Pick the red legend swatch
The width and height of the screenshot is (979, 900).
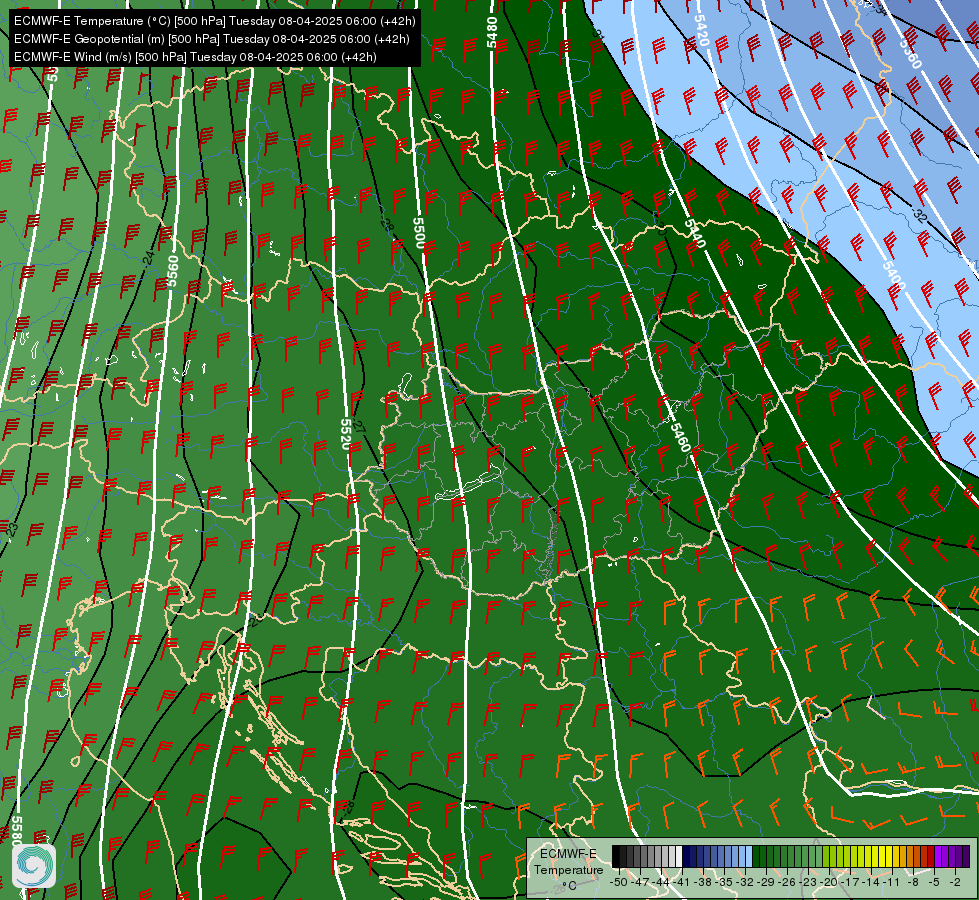coord(931,856)
